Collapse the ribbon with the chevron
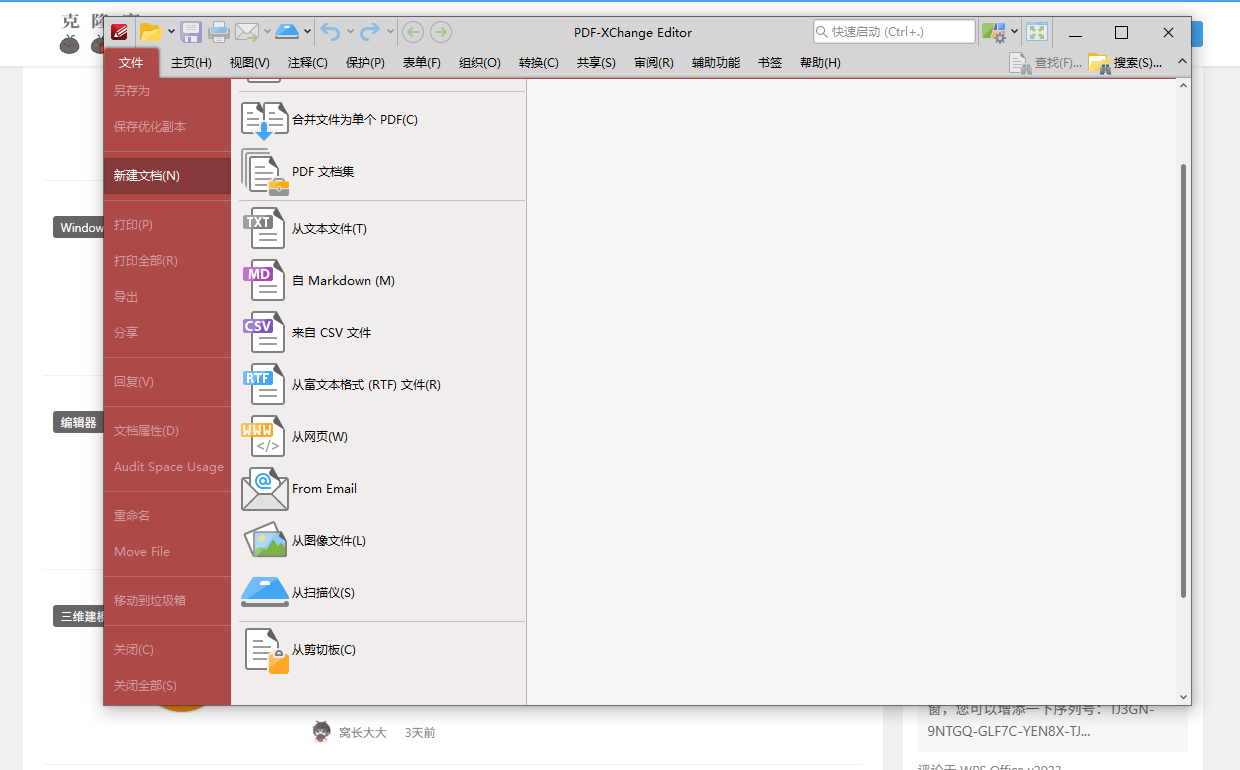This screenshot has width=1240, height=770. (x=1182, y=62)
